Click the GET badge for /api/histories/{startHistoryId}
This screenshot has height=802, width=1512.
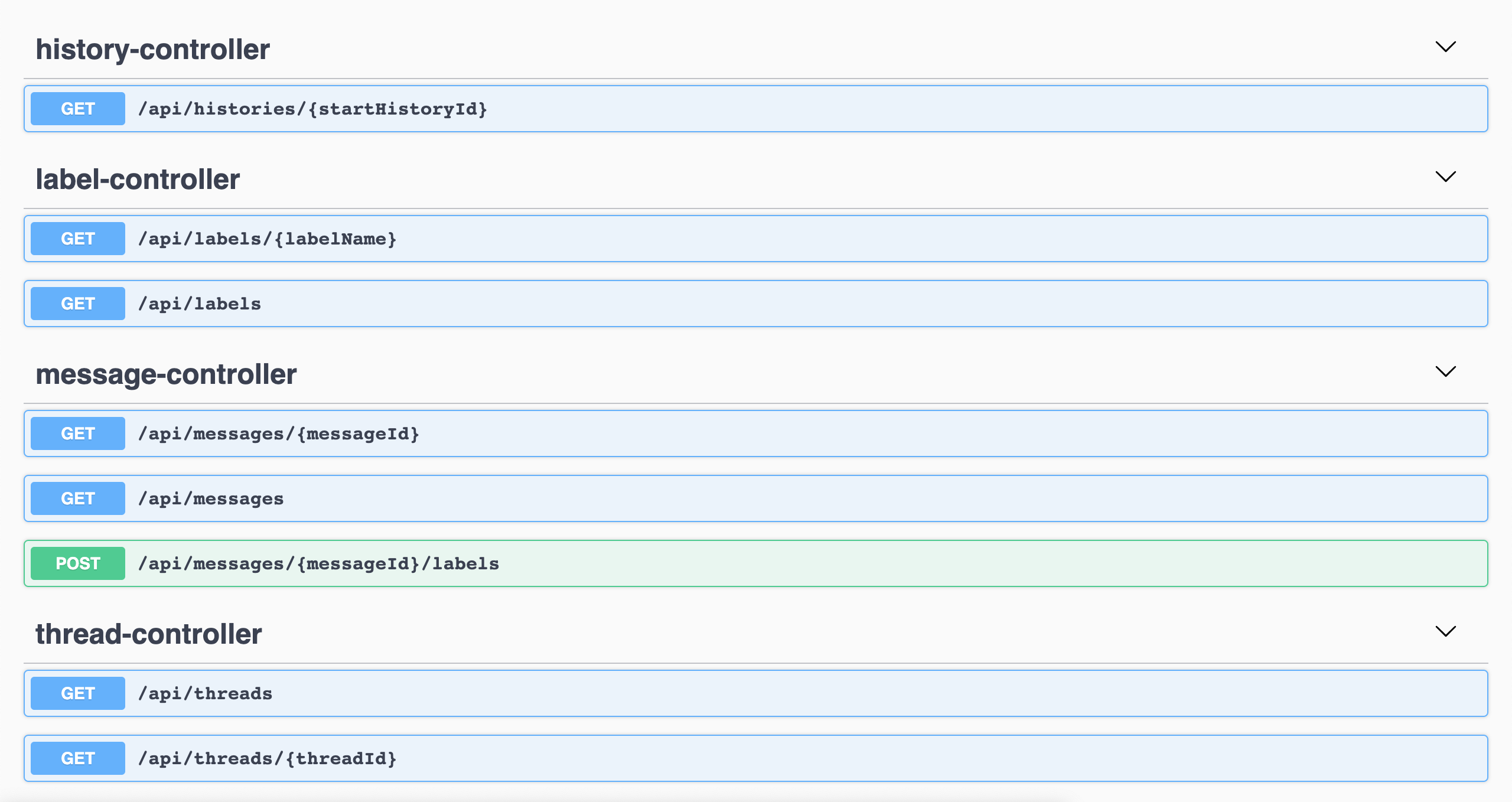pyautogui.click(x=78, y=109)
